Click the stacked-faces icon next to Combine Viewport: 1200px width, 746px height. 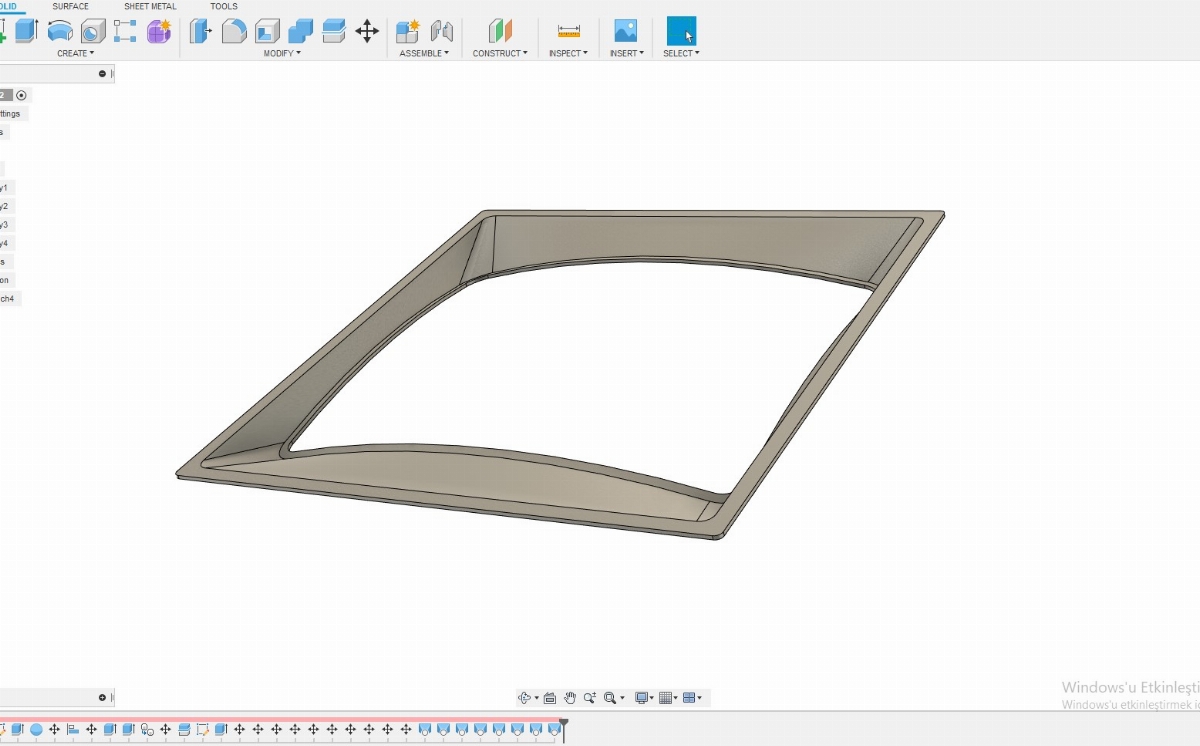click(334, 31)
